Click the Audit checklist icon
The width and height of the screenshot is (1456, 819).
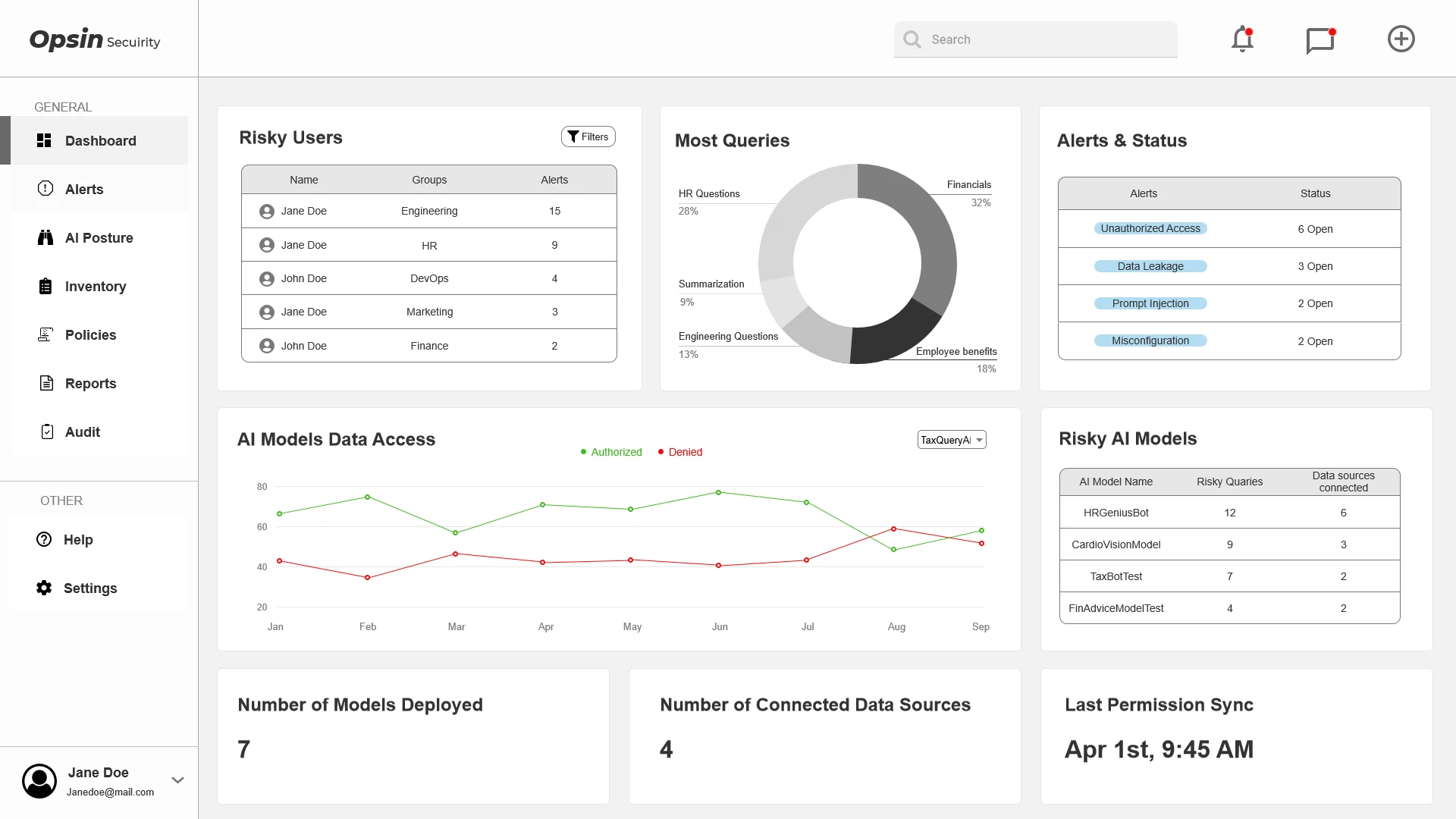click(47, 431)
